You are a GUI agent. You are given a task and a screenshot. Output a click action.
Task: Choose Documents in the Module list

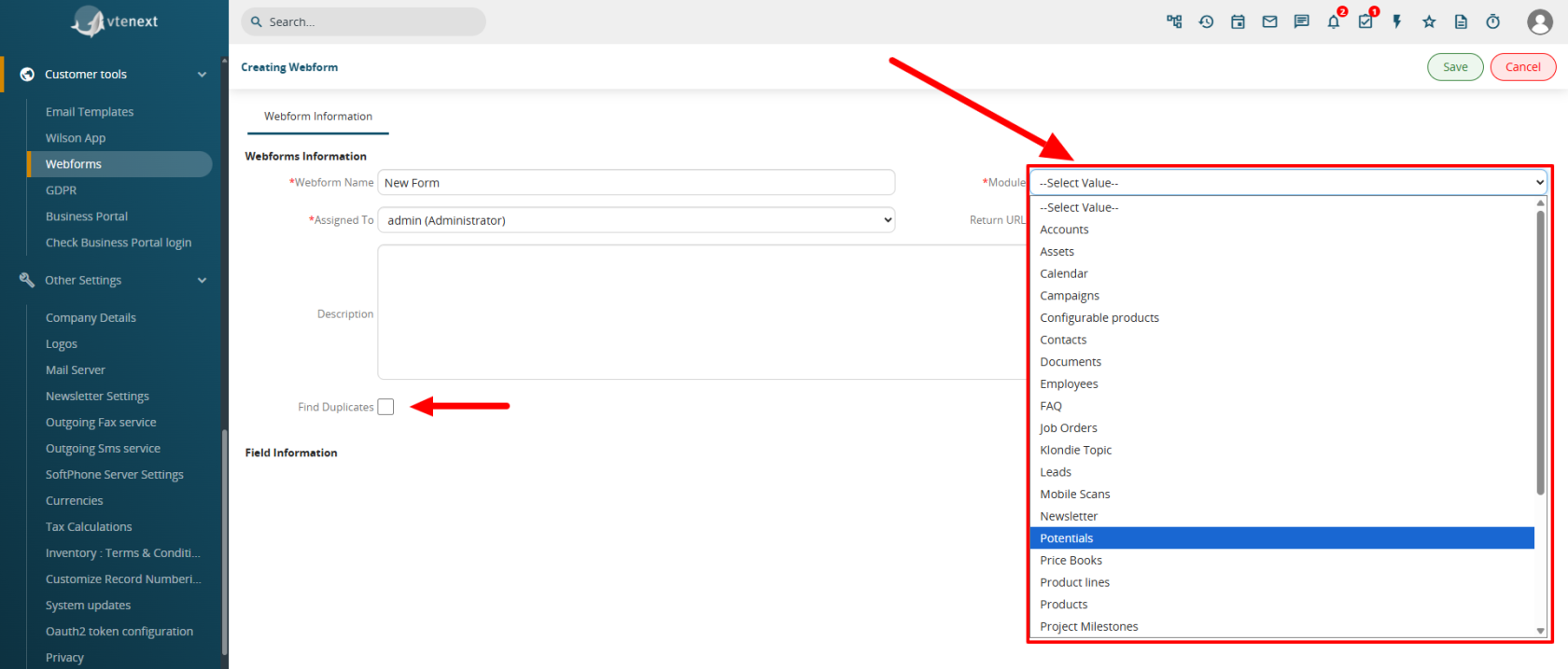[x=1282, y=362]
